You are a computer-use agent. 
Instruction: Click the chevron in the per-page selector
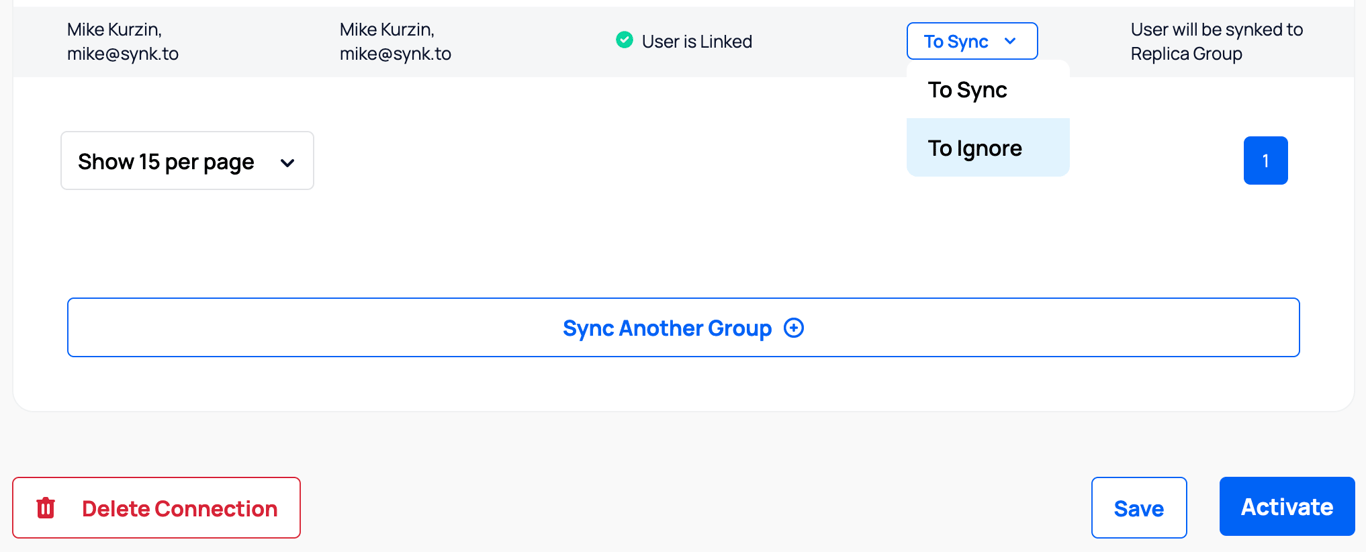tap(287, 162)
